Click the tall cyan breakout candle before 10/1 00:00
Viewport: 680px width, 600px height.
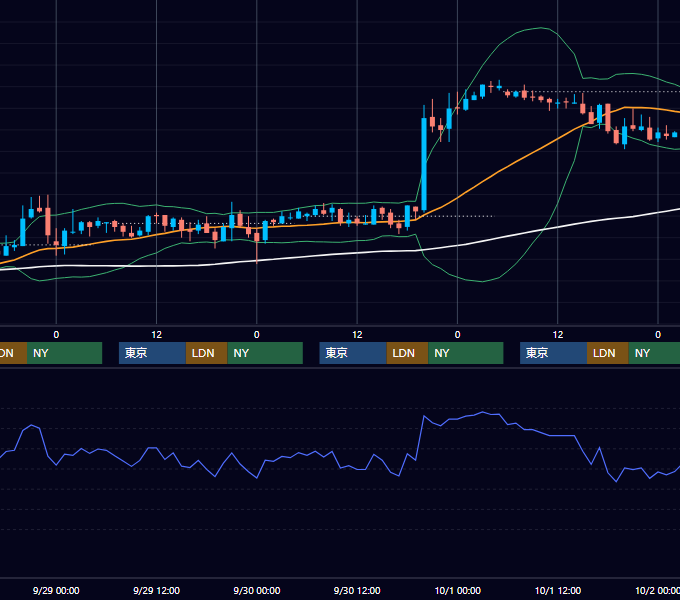point(424,164)
